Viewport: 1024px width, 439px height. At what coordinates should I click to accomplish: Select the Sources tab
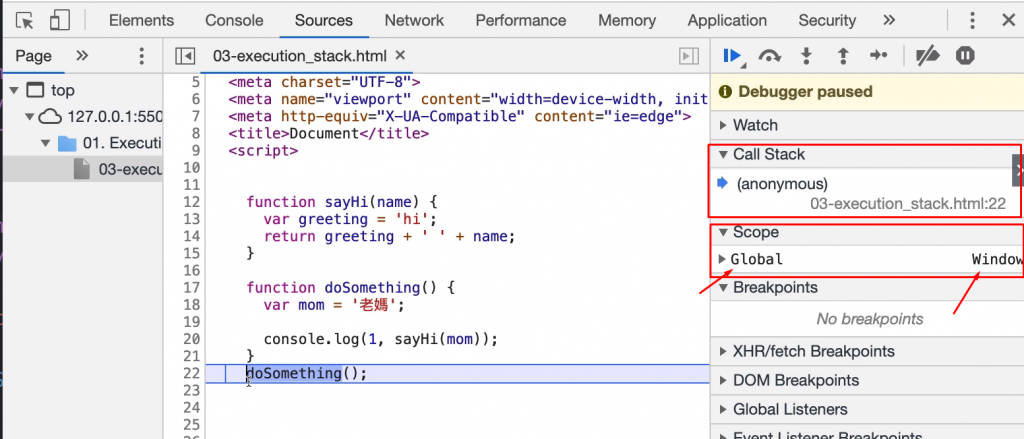pyautogui.click(x=323, y=20)
